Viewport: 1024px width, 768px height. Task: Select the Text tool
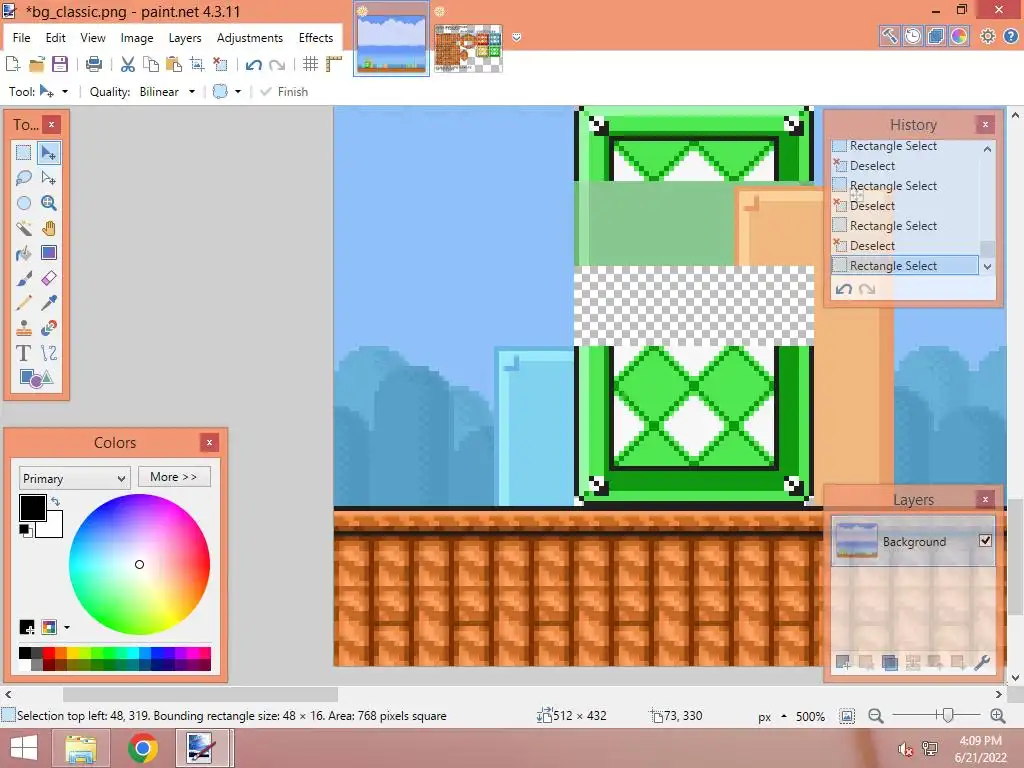pos(24,353)
